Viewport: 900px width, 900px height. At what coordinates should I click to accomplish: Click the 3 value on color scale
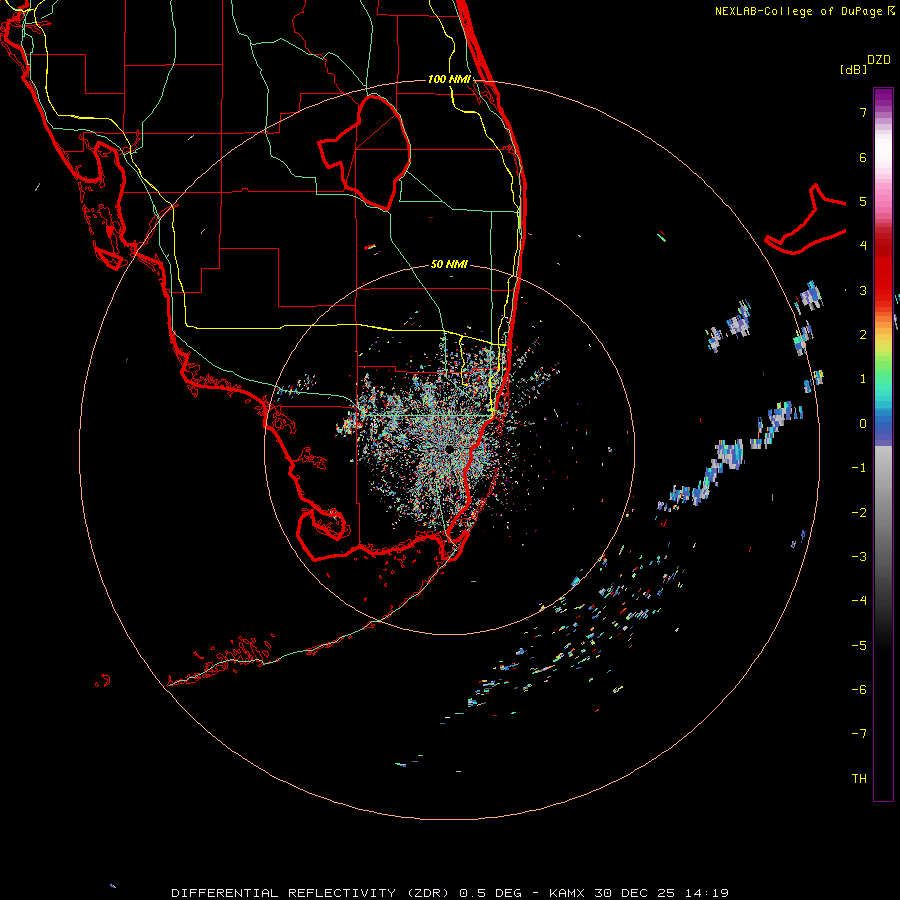[863, 290]
